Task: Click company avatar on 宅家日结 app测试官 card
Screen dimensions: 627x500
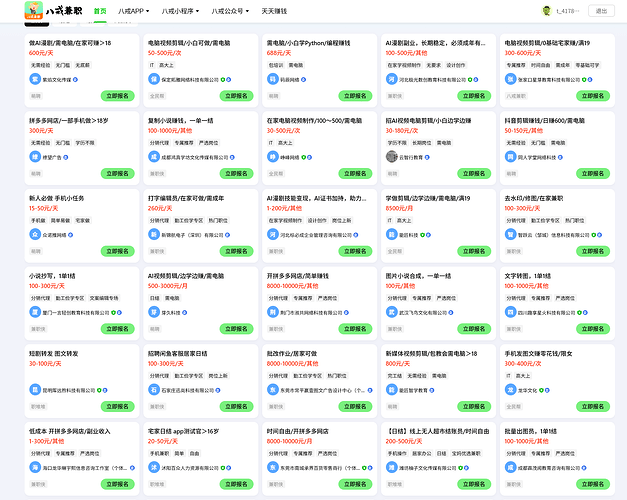Action: [154, 467]
